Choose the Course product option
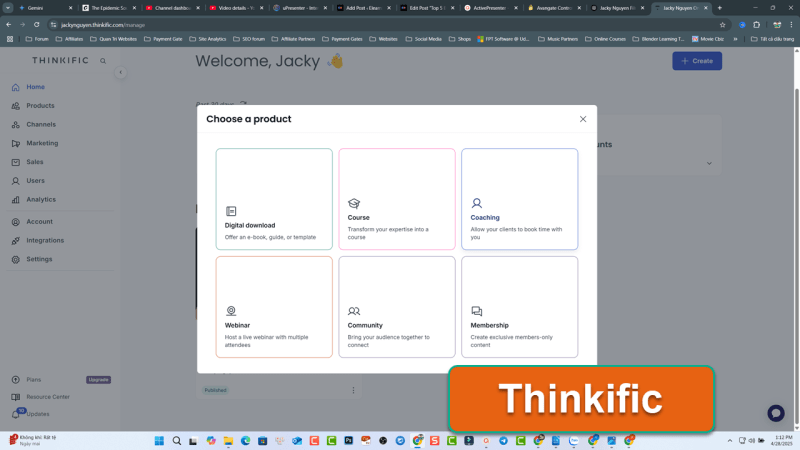Image resolution: width=800 pixels, height=450 pixels. (396, 199)
